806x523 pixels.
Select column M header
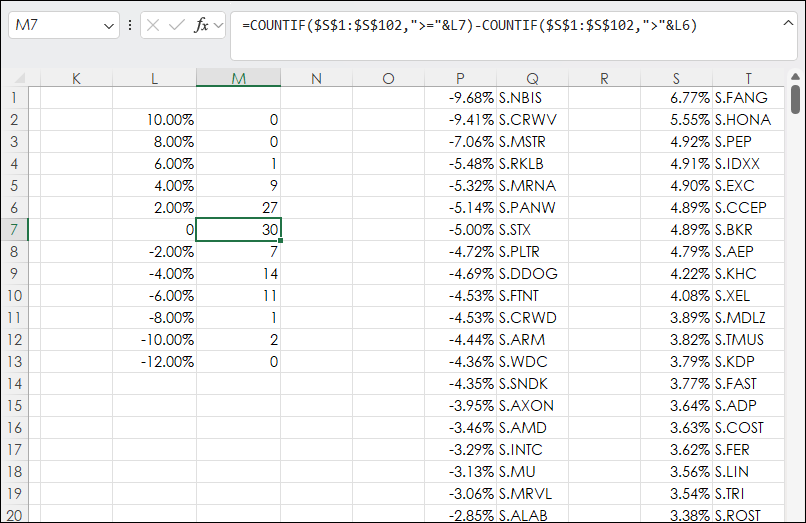239,78
